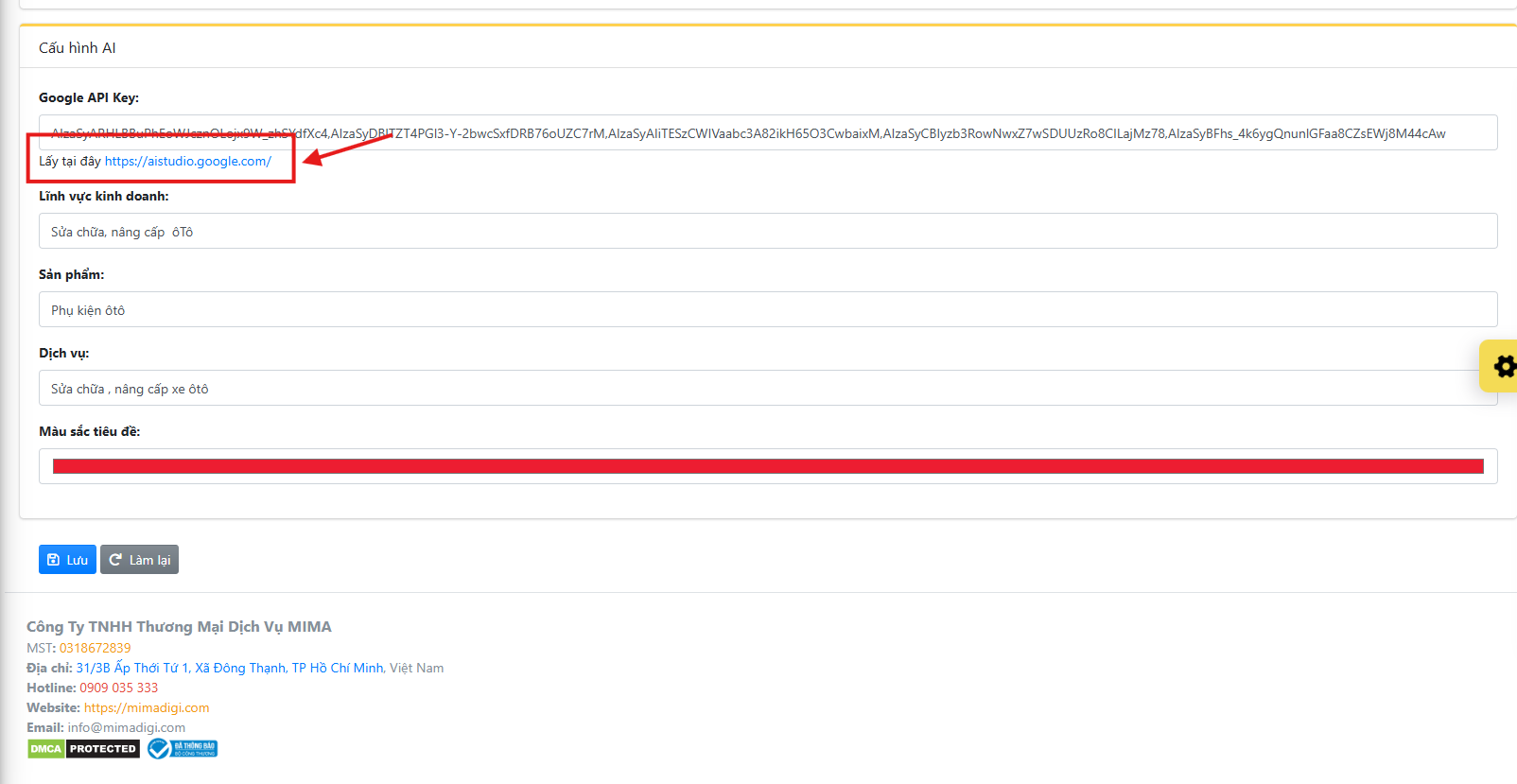Click in the Google API Key field

[768, 132]
